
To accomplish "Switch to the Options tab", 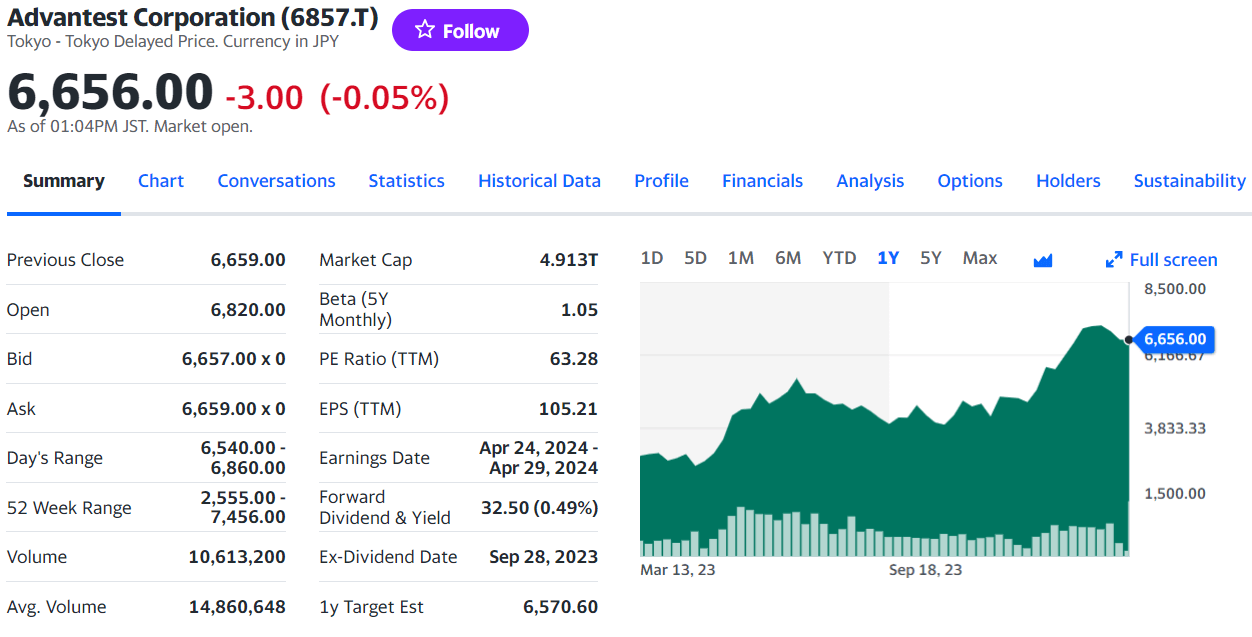I will click(x=970, y=181).
